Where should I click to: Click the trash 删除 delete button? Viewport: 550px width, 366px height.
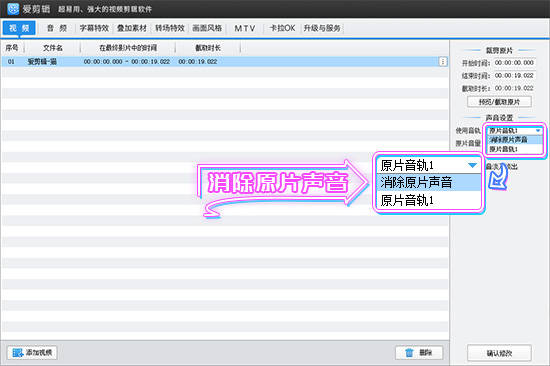(x=419, y=353)
